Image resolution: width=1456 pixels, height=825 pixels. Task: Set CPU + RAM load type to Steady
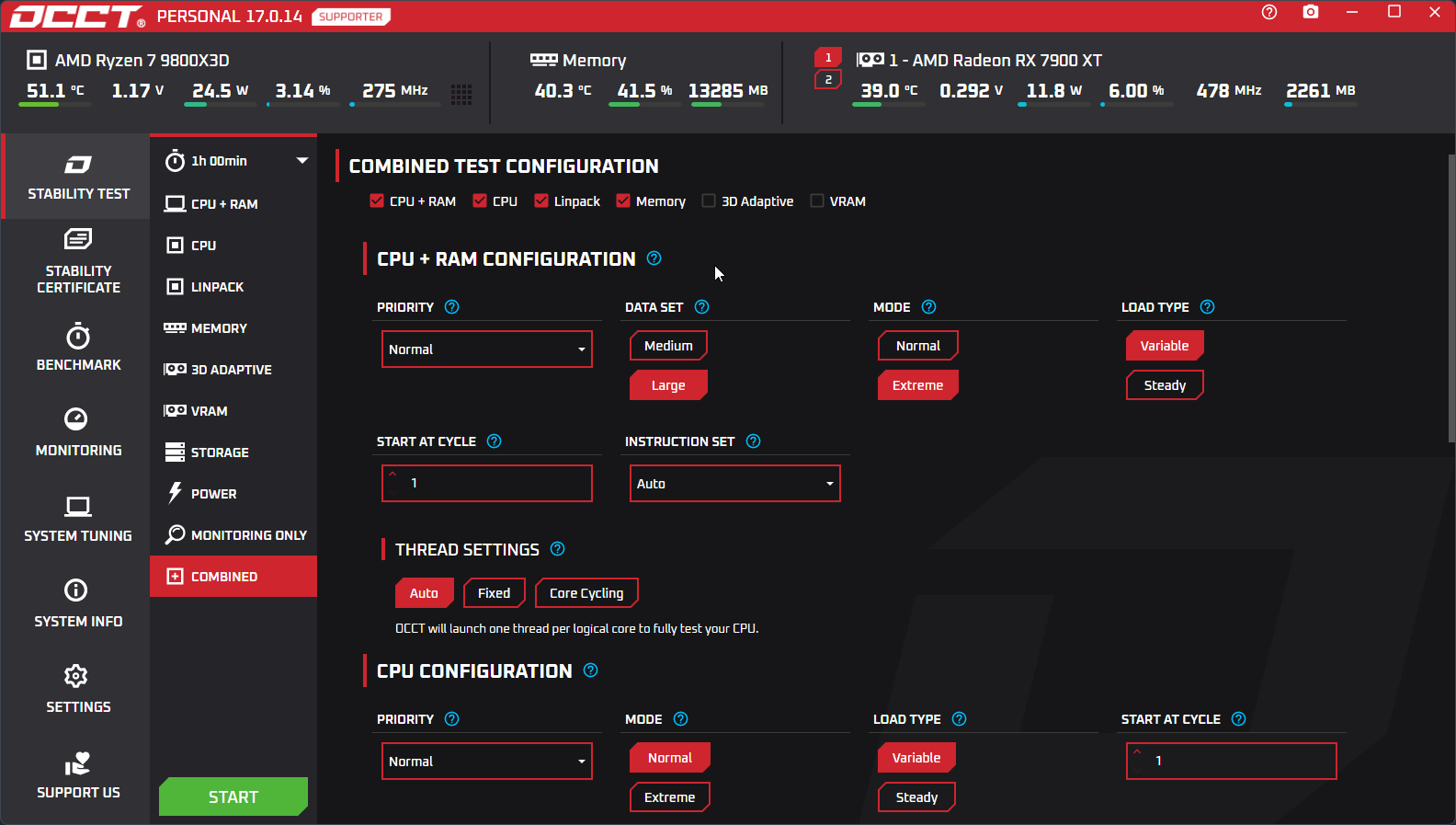pyautogui.click(x=1165, y=385)
